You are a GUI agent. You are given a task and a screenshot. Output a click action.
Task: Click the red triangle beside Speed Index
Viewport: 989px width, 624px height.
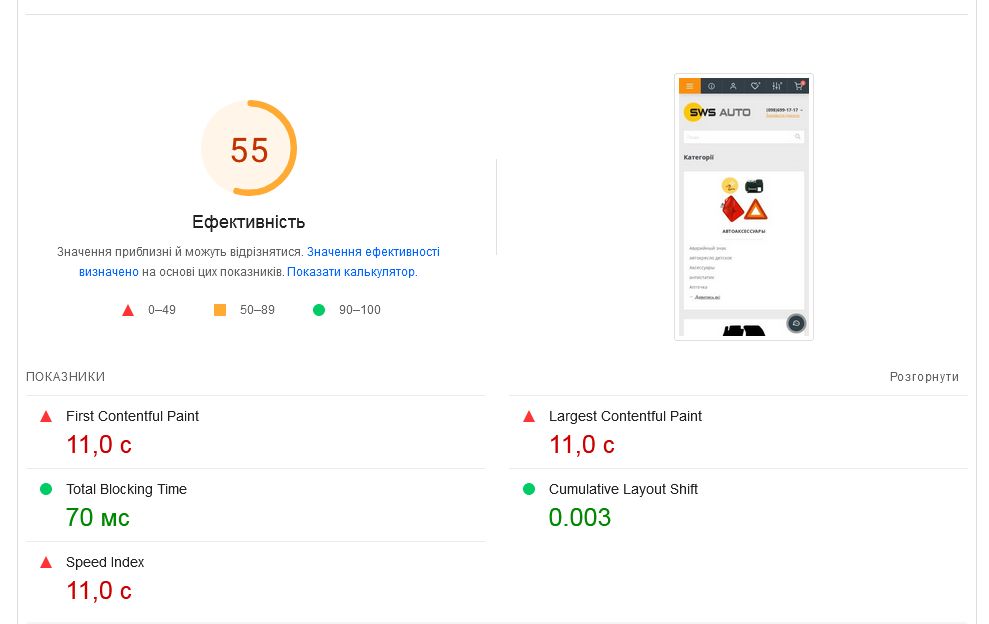46,562
